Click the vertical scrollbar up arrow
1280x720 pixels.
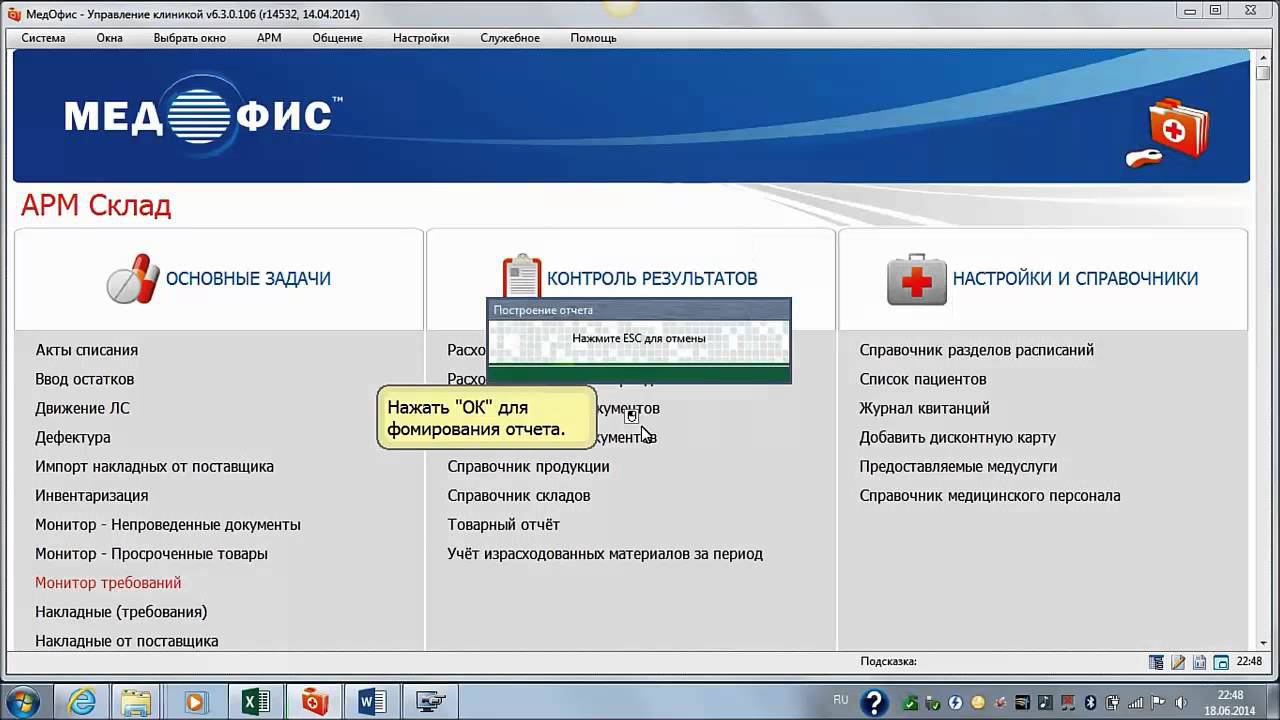coord(1263,56)
